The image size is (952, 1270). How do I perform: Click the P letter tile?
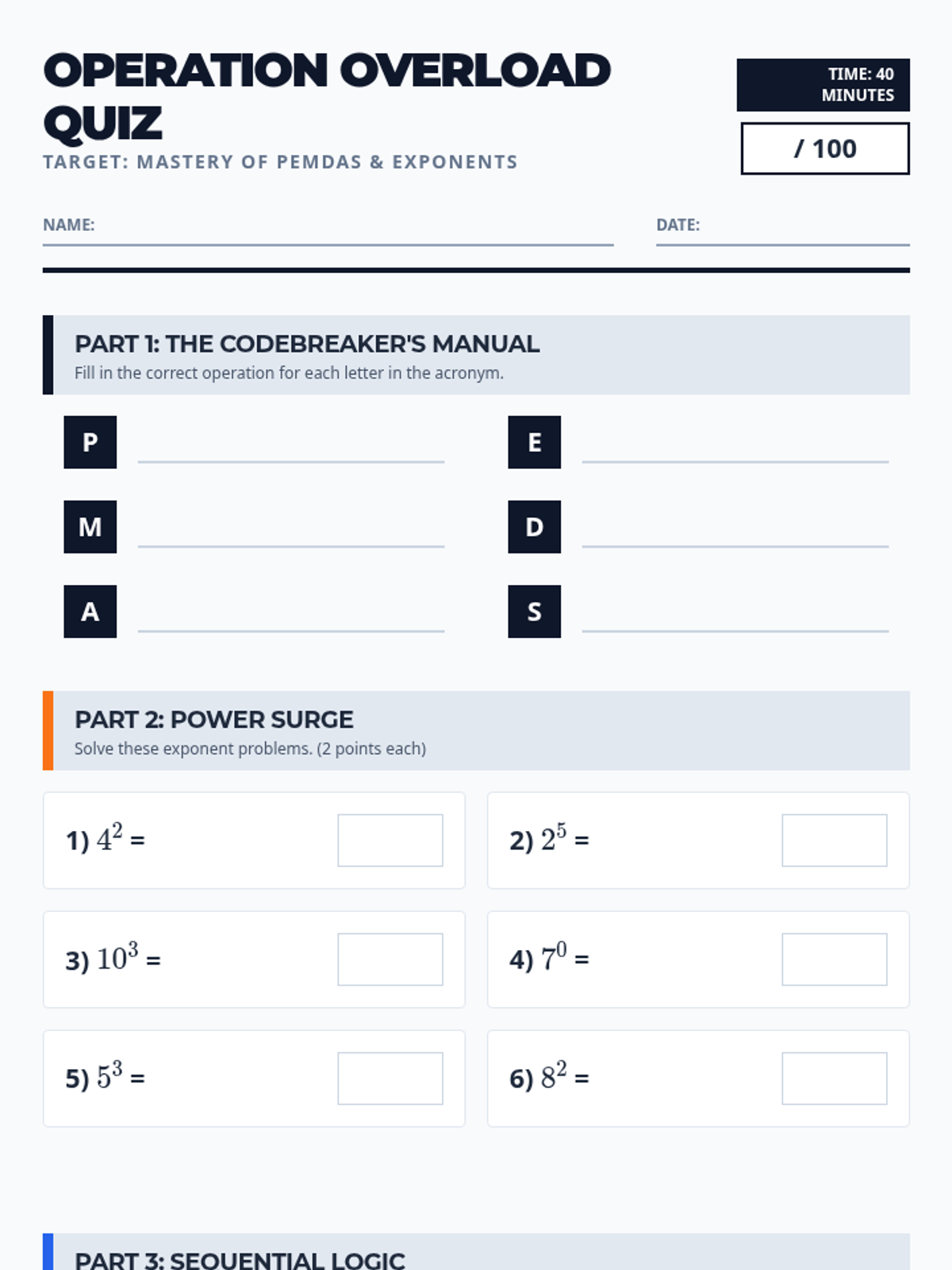pyautogui.click(x=90, y=442)
